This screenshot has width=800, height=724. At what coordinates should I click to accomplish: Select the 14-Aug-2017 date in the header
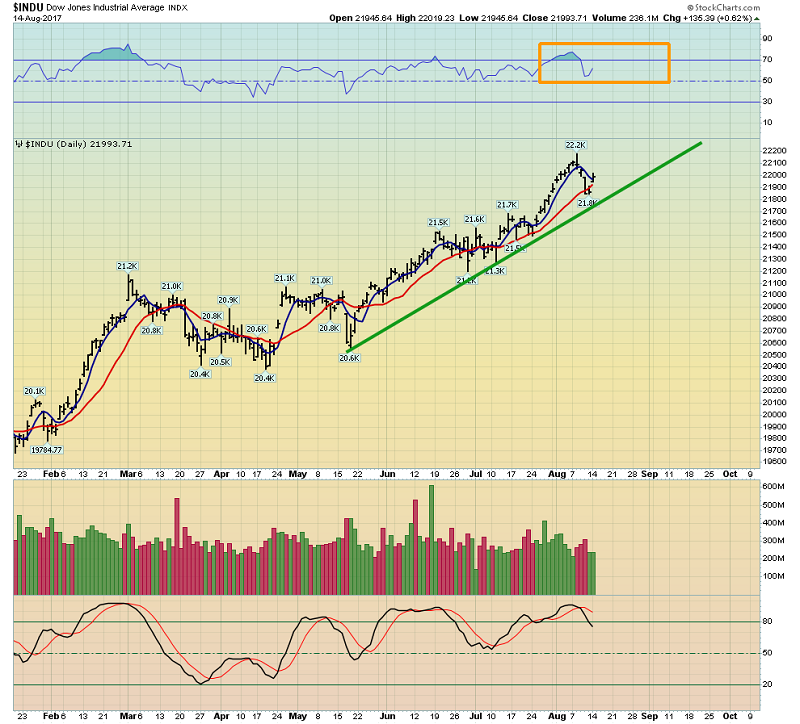coord(37,18)
